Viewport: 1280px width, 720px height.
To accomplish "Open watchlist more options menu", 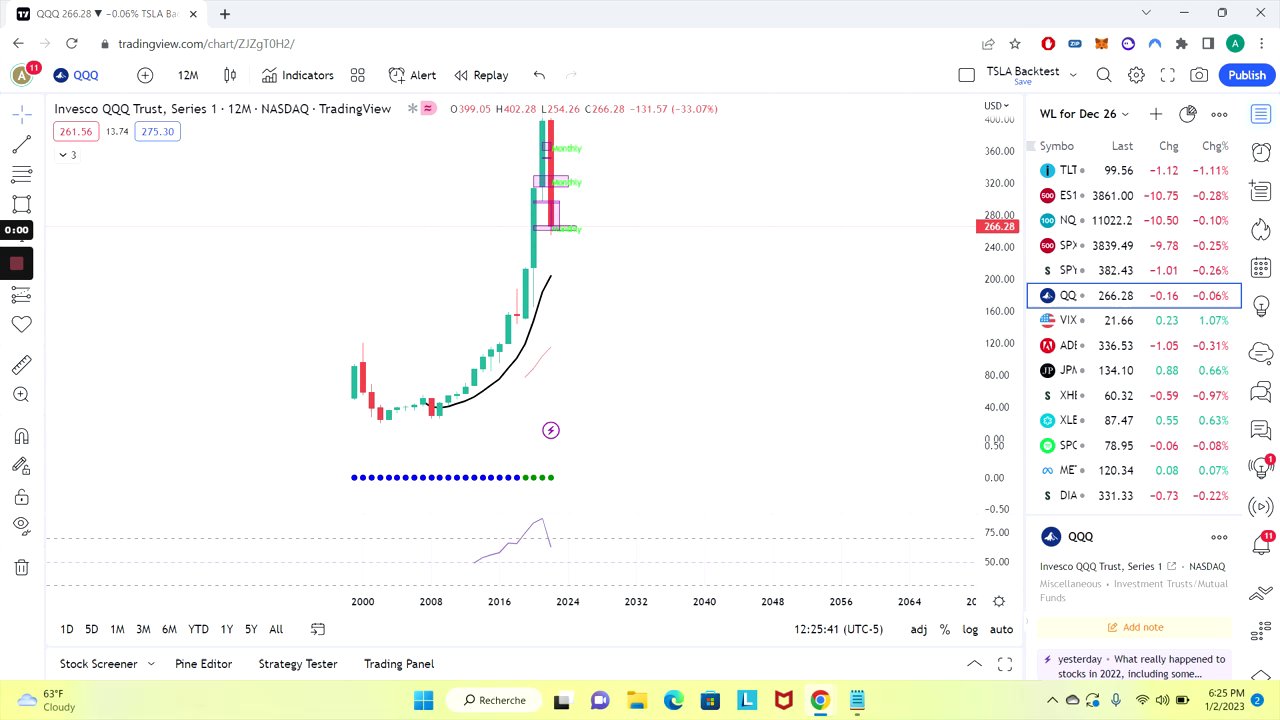I will click(1219, 114).
